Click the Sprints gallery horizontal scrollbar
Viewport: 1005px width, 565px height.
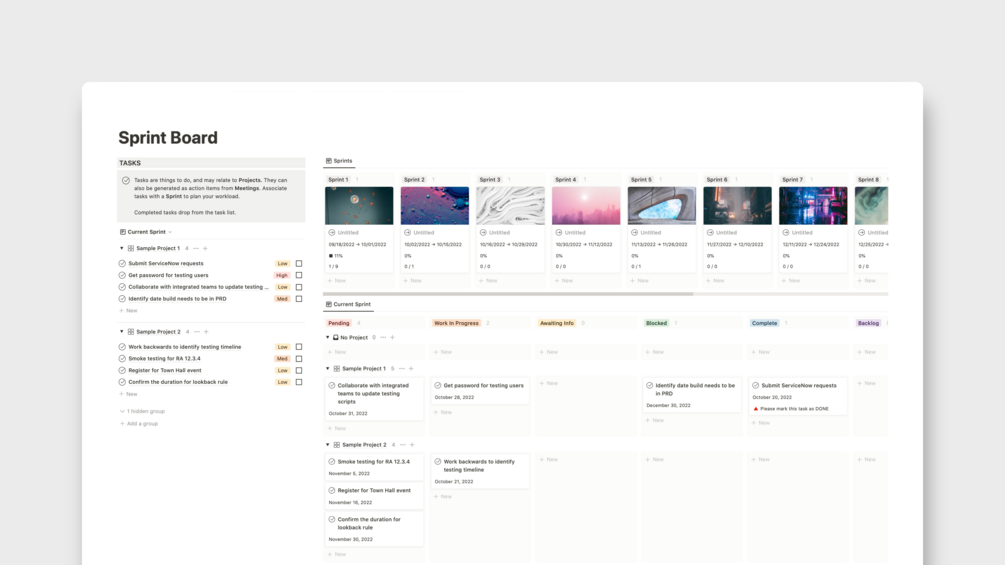coord(508,294)
